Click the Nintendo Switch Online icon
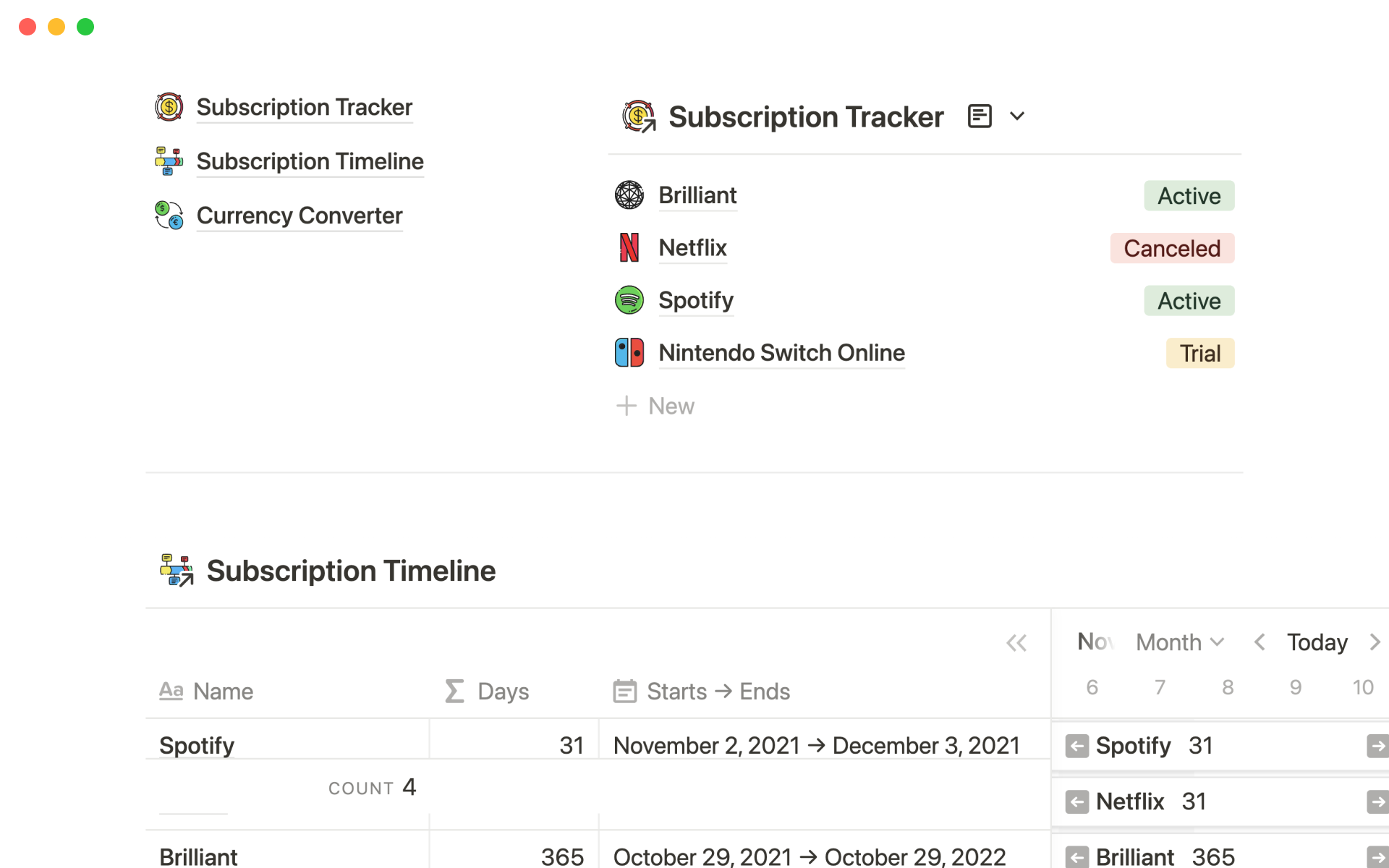This screenshot has width=1389, height=868. tap(629, 353)
